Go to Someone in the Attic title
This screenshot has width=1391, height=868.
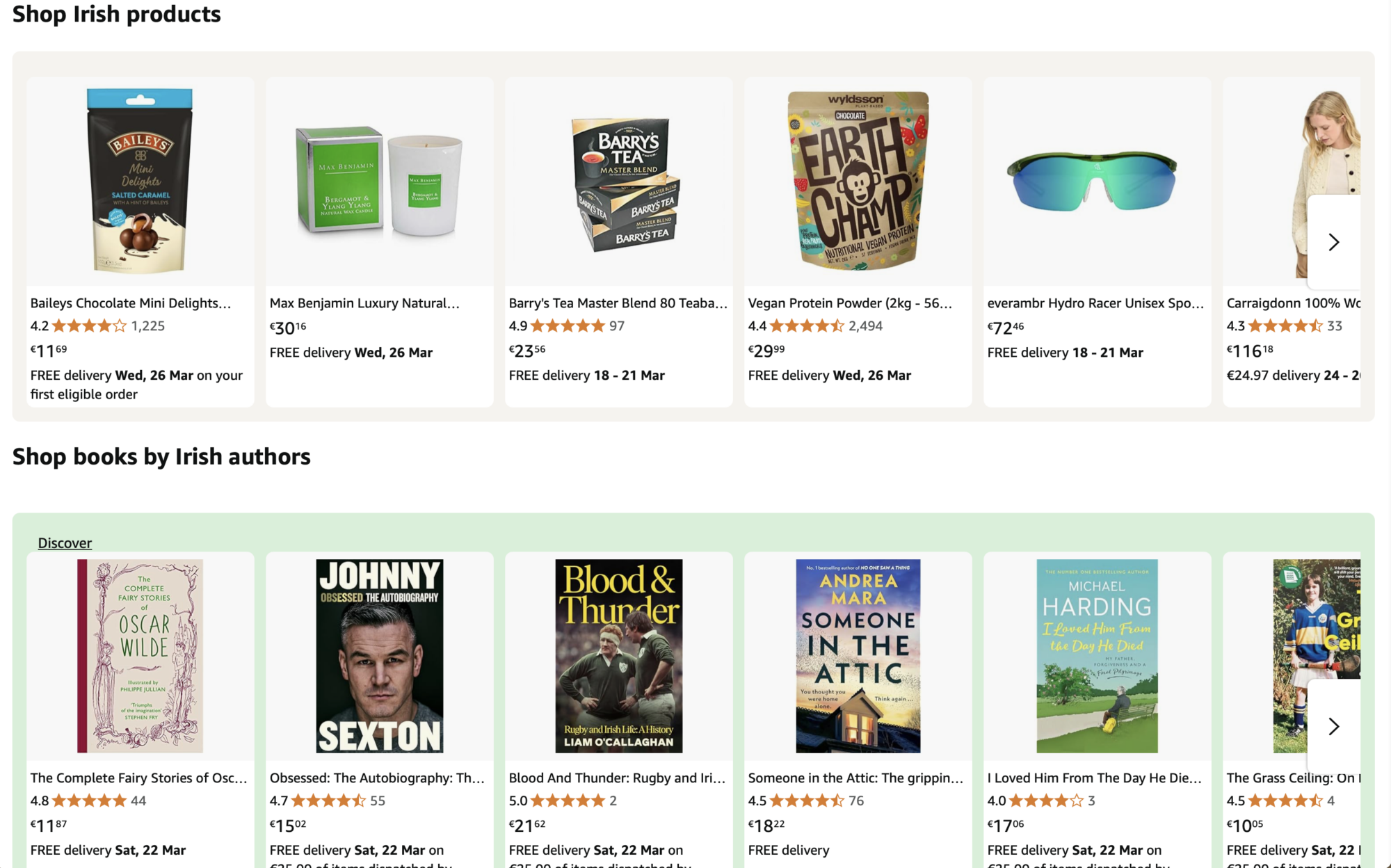[855, 778]
